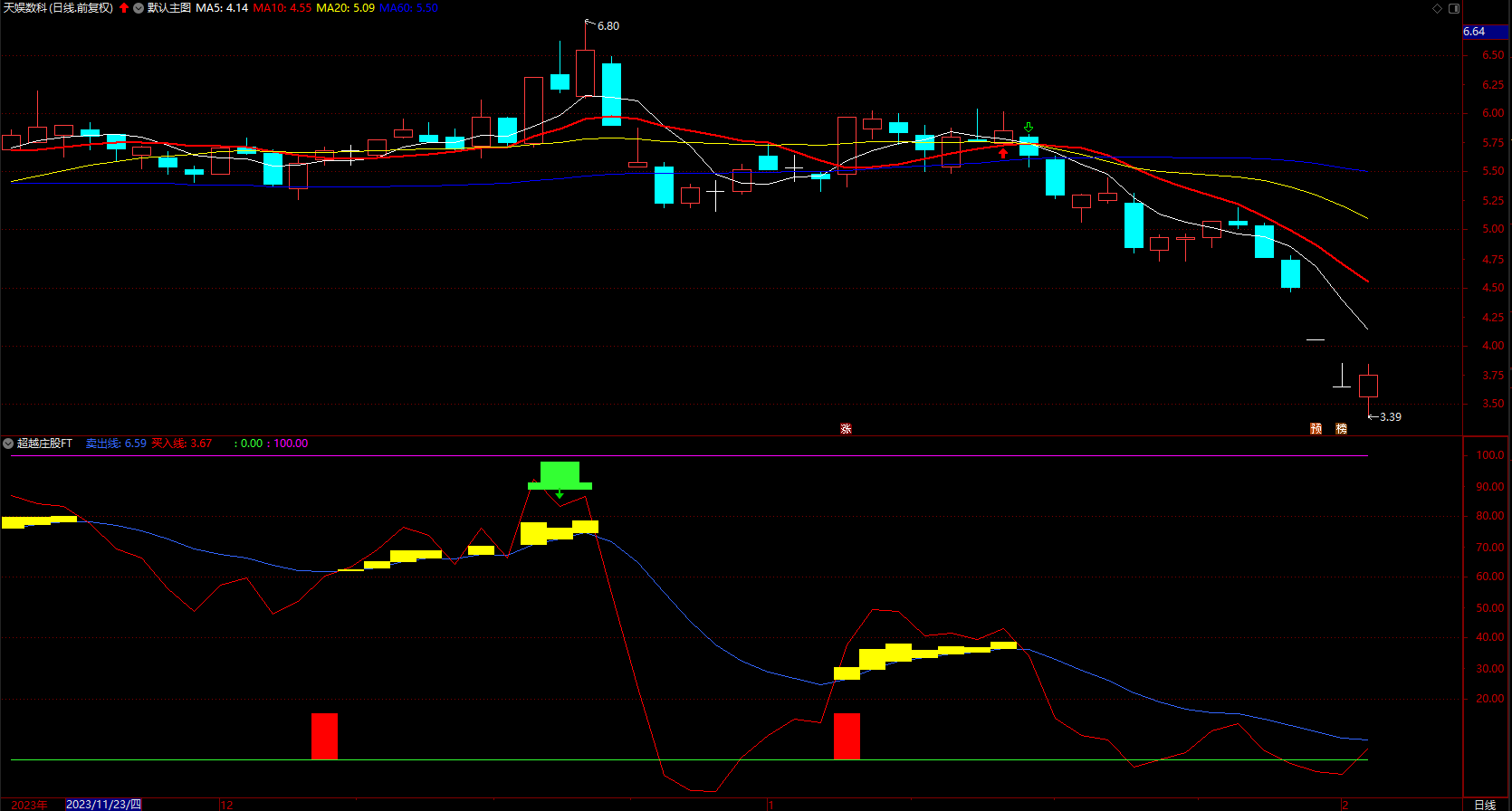This screenshot has height=811, width=1512.
Task: Click the red up-arrow next to 天娱数科 title
Action: pyautogui.click(x=124, y=8)
